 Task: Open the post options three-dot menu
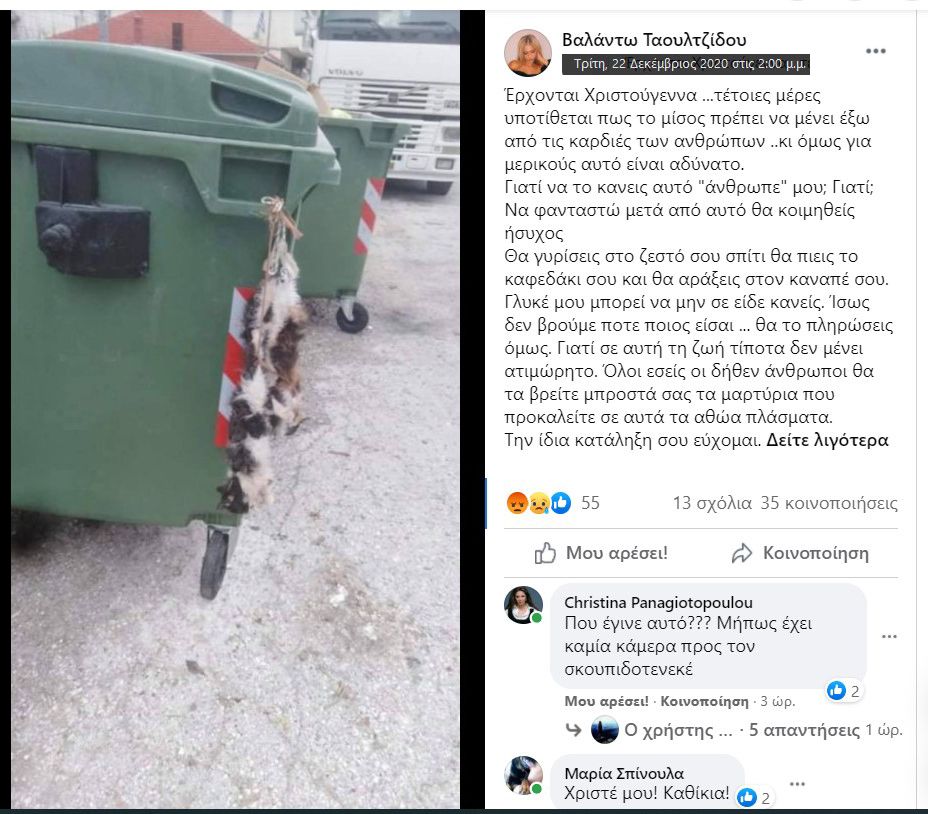pyautogui.click(x=875, y=51)
